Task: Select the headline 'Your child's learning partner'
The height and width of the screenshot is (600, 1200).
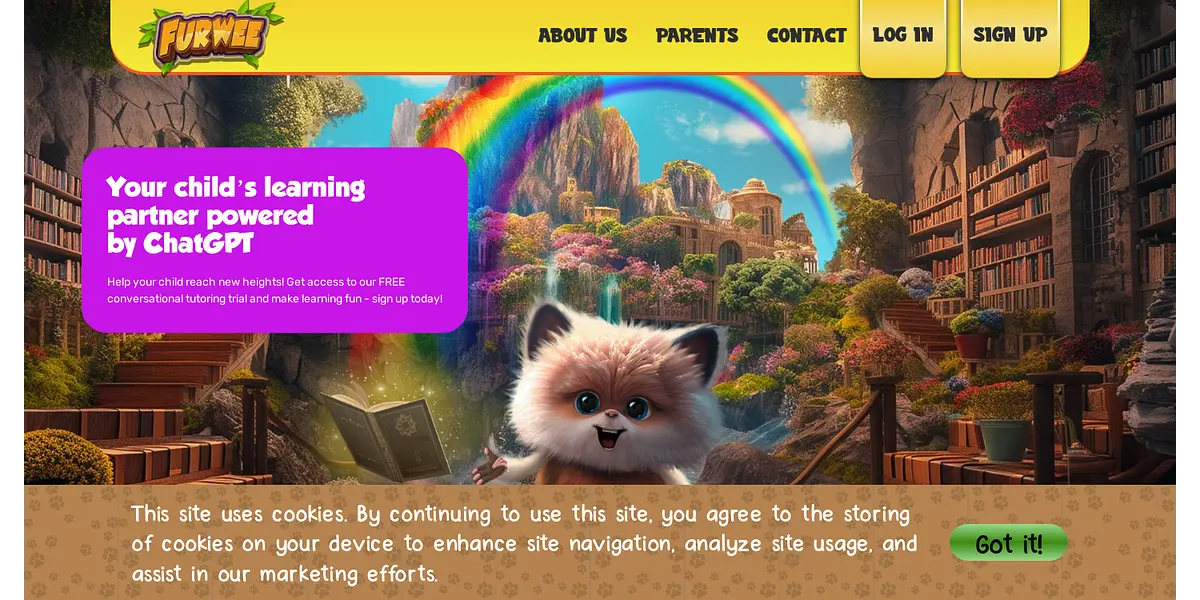Action: tap(236, 201)
